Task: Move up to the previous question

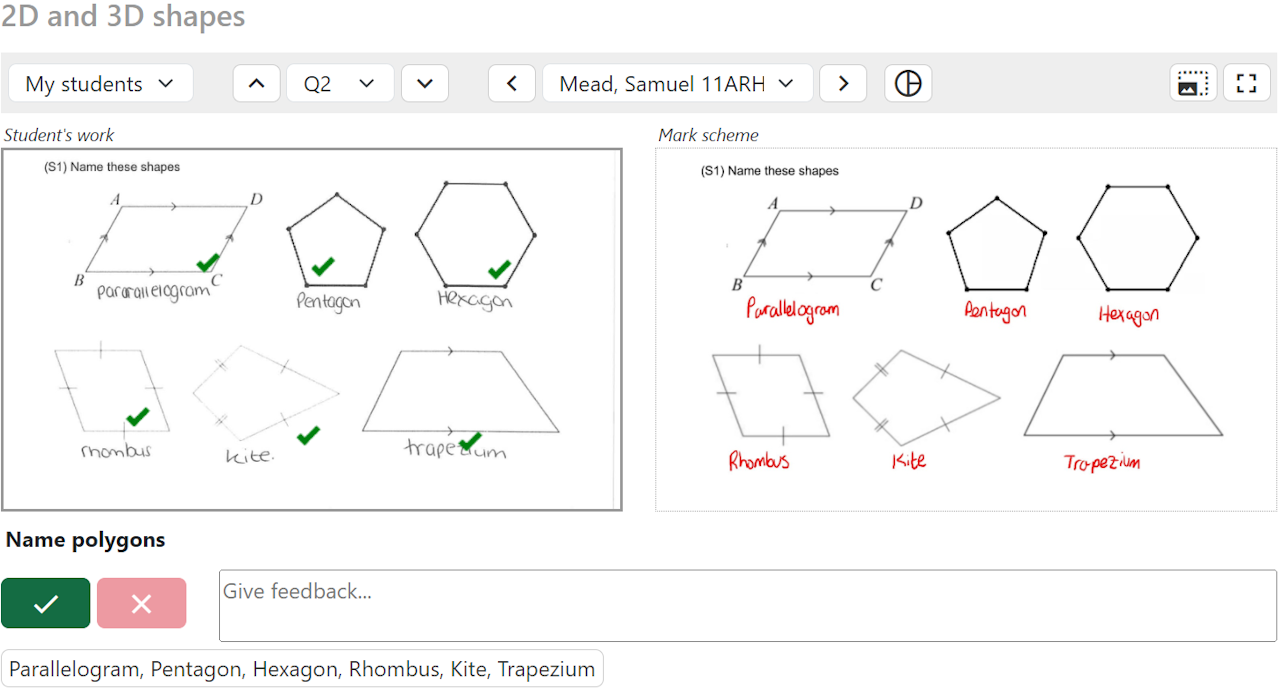Action: (x=256, y=83)
